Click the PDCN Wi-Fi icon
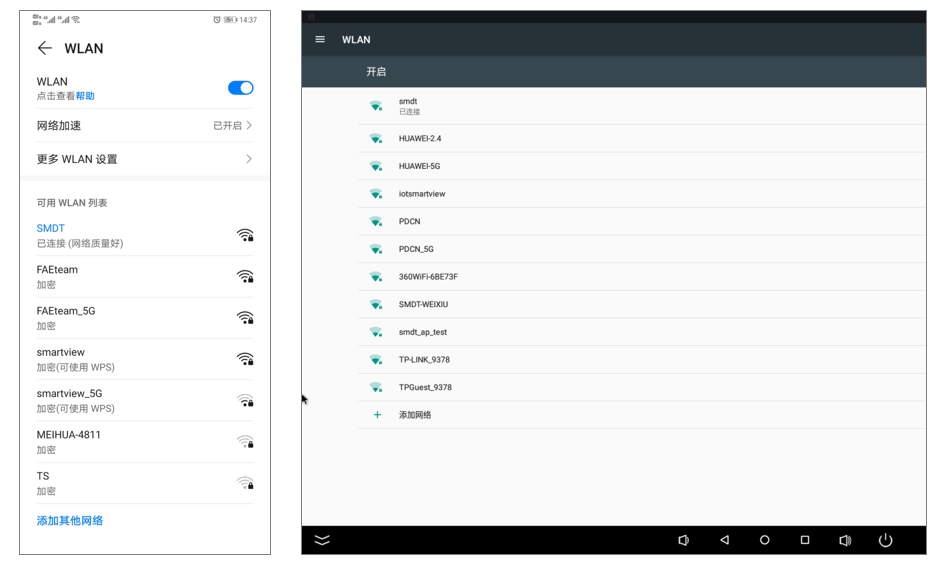 pos(376,221)
